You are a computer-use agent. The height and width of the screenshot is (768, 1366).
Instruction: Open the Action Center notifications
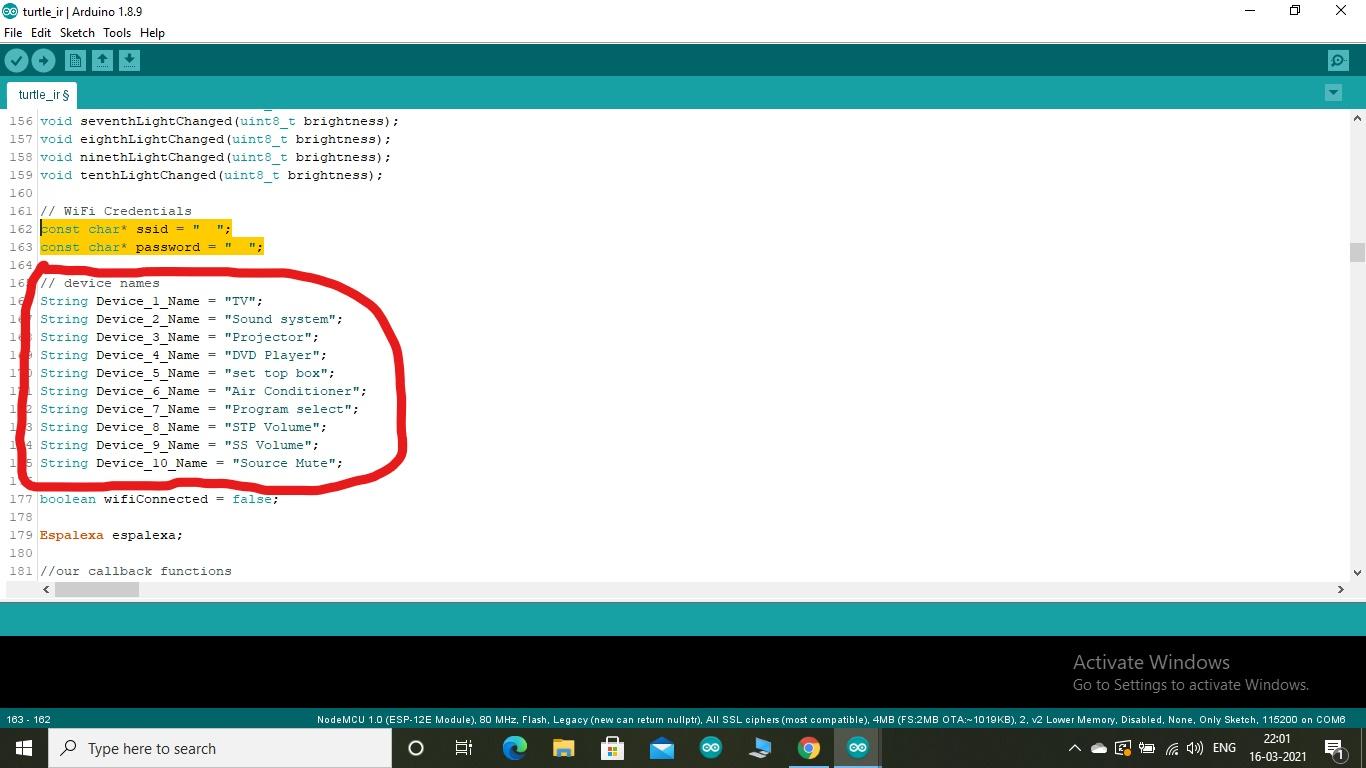(1333, 747)
